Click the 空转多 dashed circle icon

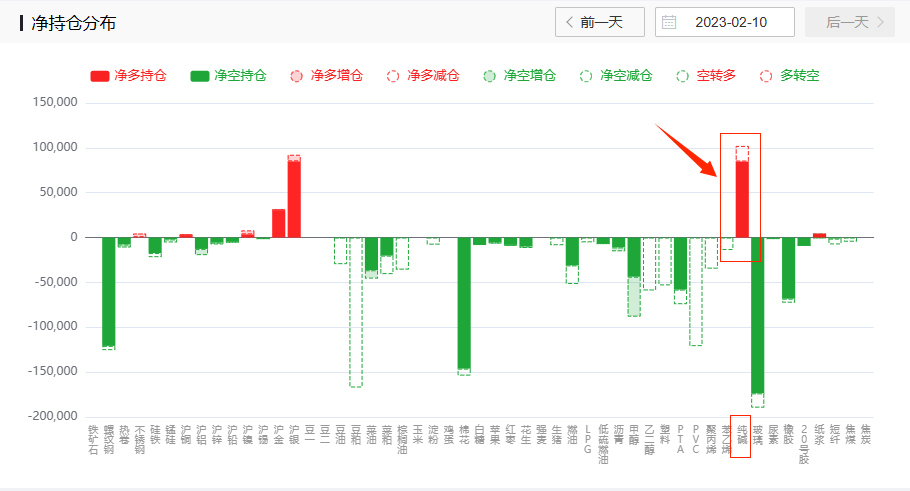(683, 76)
